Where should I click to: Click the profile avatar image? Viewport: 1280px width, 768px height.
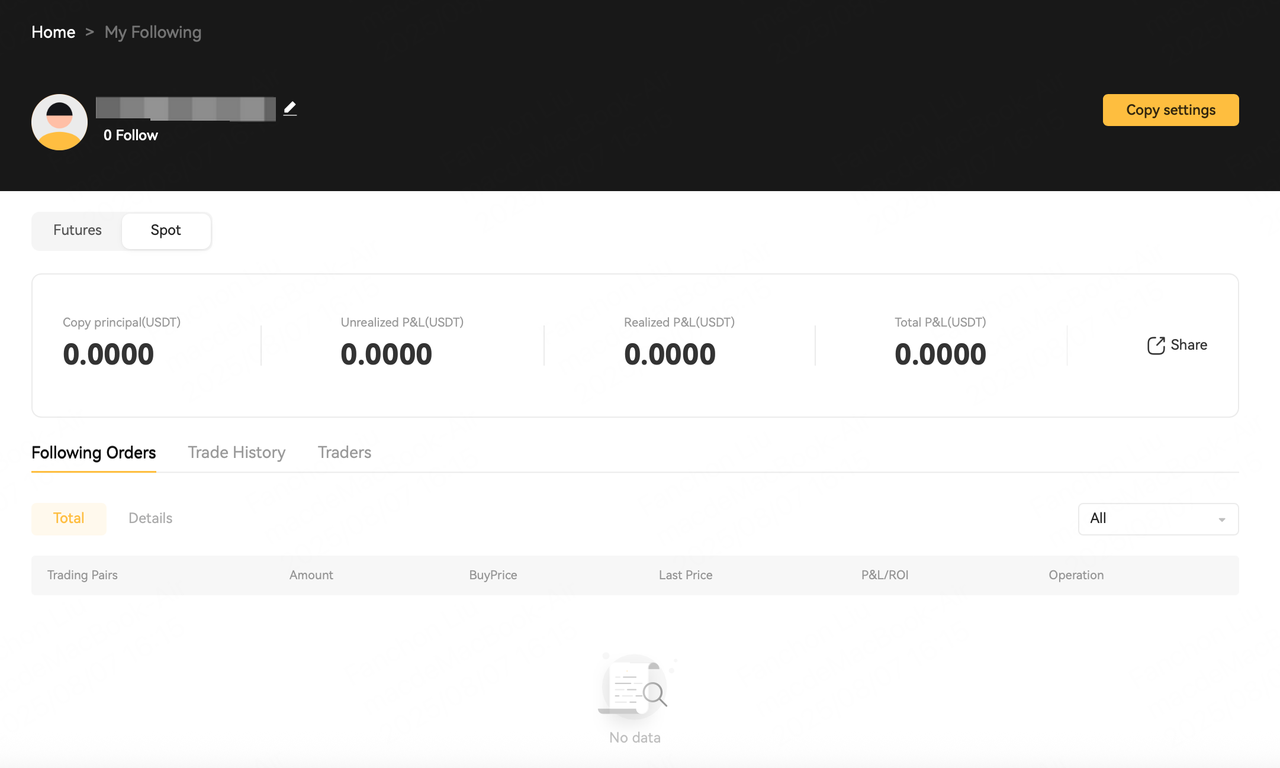tap(59, 122)
